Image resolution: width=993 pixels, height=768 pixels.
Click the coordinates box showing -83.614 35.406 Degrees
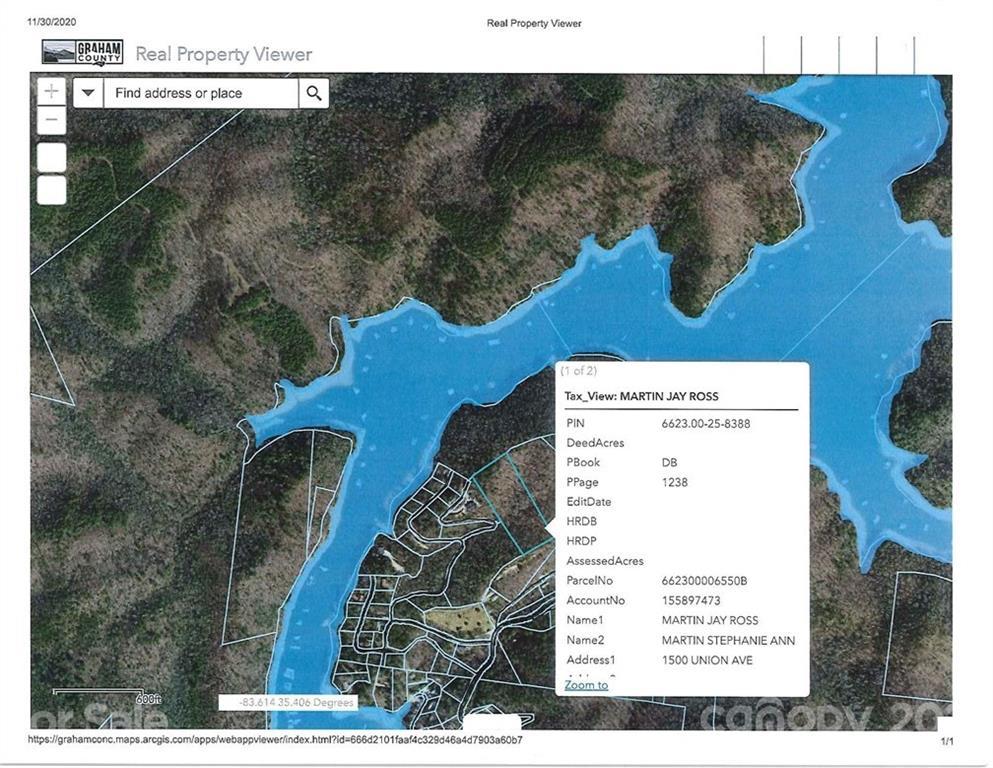[289, 702]
